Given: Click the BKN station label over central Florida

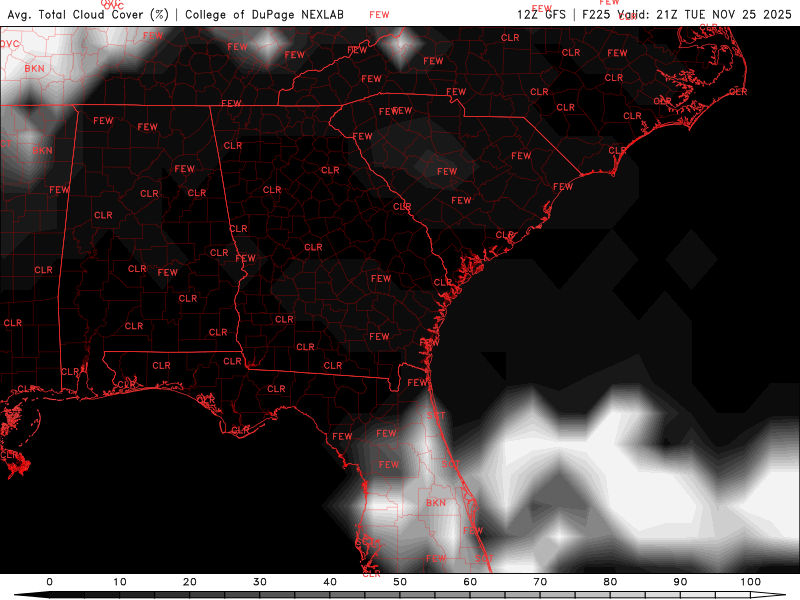Looking at the screenshot, I should click(x=436, y=503).
